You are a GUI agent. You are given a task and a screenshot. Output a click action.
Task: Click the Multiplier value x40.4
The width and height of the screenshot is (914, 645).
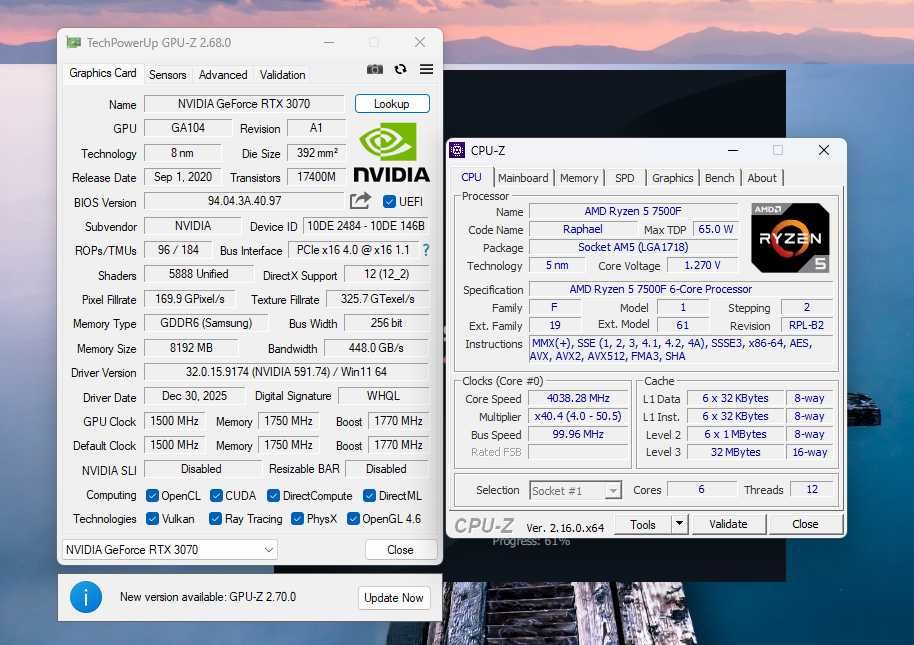pos(578,417)
